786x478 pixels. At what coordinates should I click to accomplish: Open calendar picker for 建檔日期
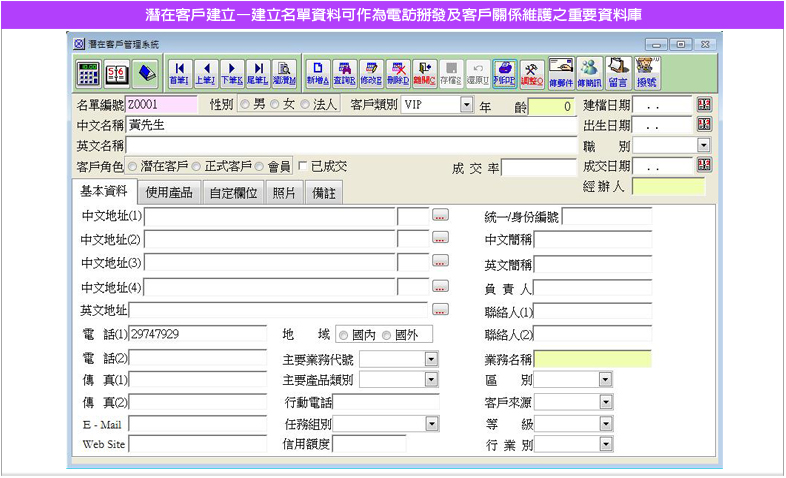[x=703, y=105]
